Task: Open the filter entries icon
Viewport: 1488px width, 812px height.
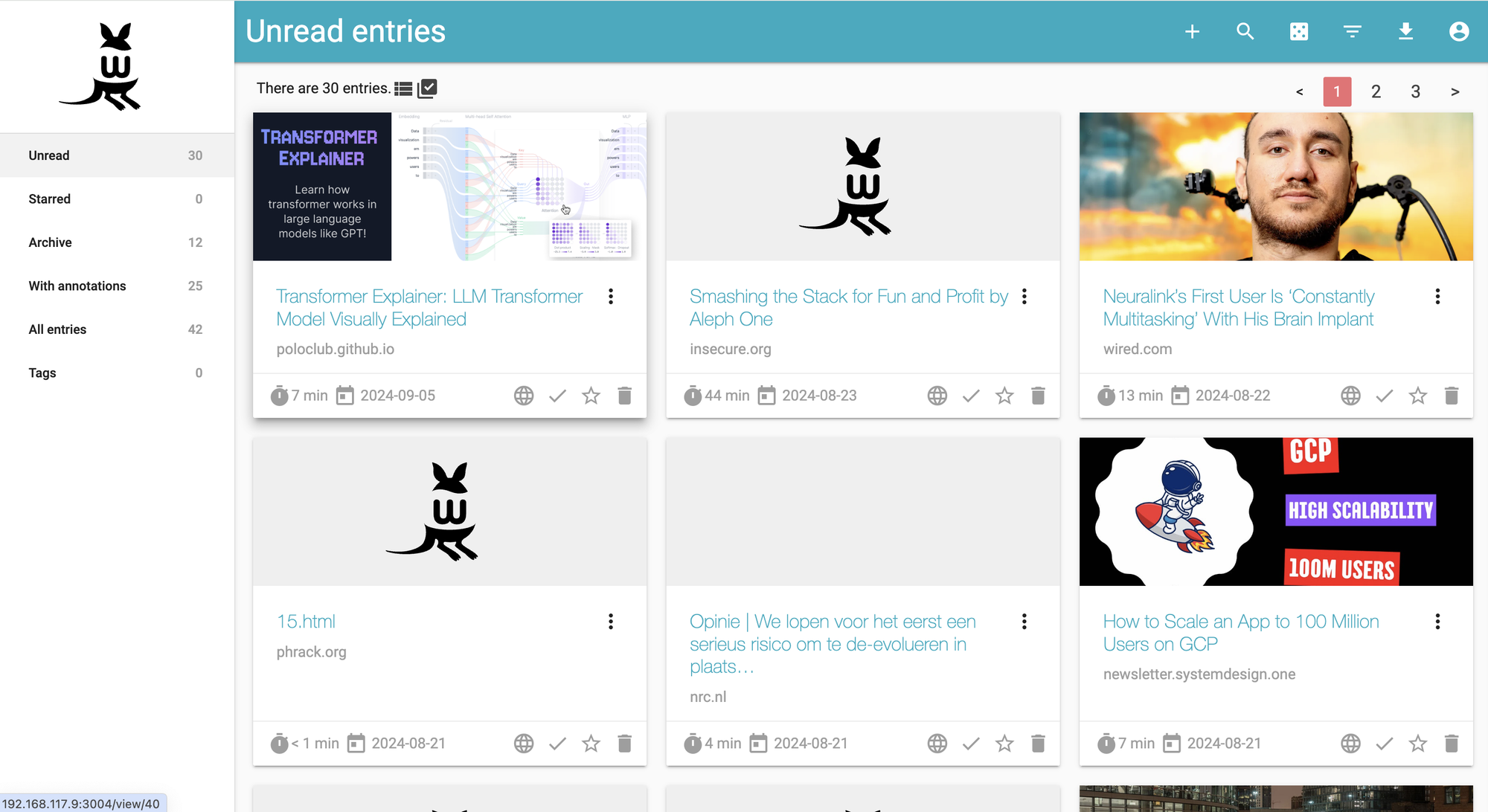Action: click(1352, 31)
